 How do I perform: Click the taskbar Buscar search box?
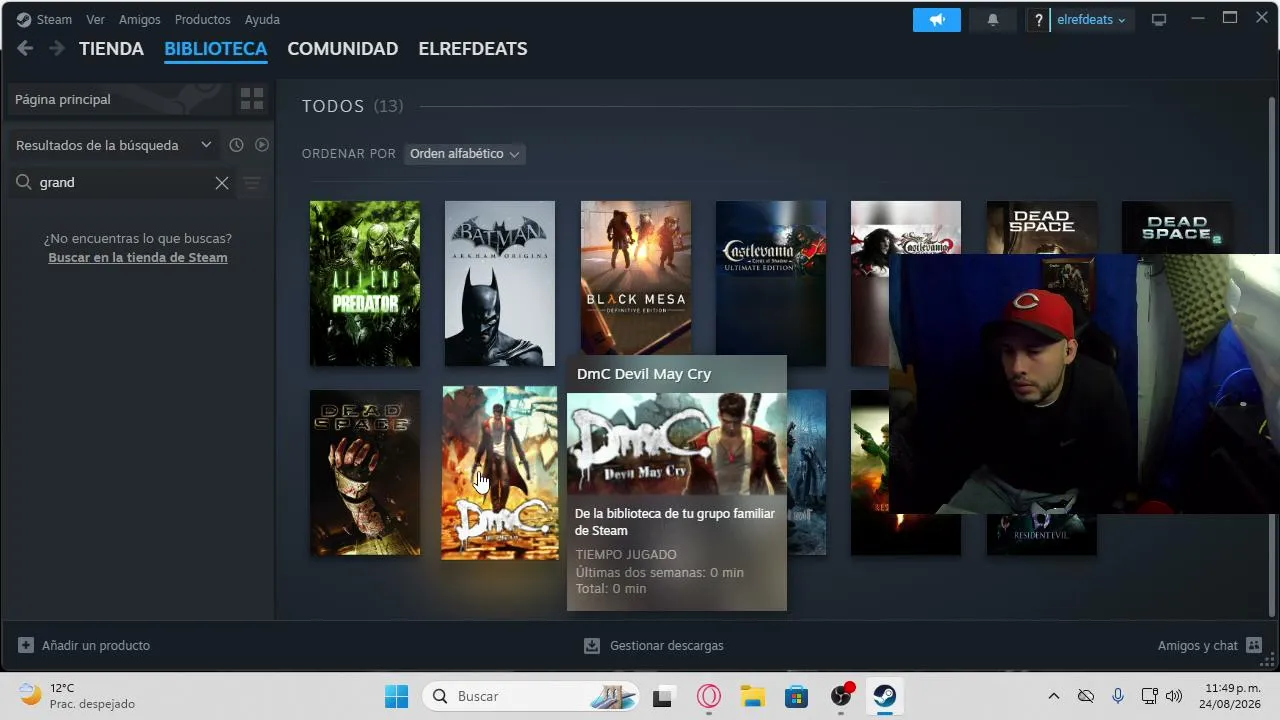[531, 696]
